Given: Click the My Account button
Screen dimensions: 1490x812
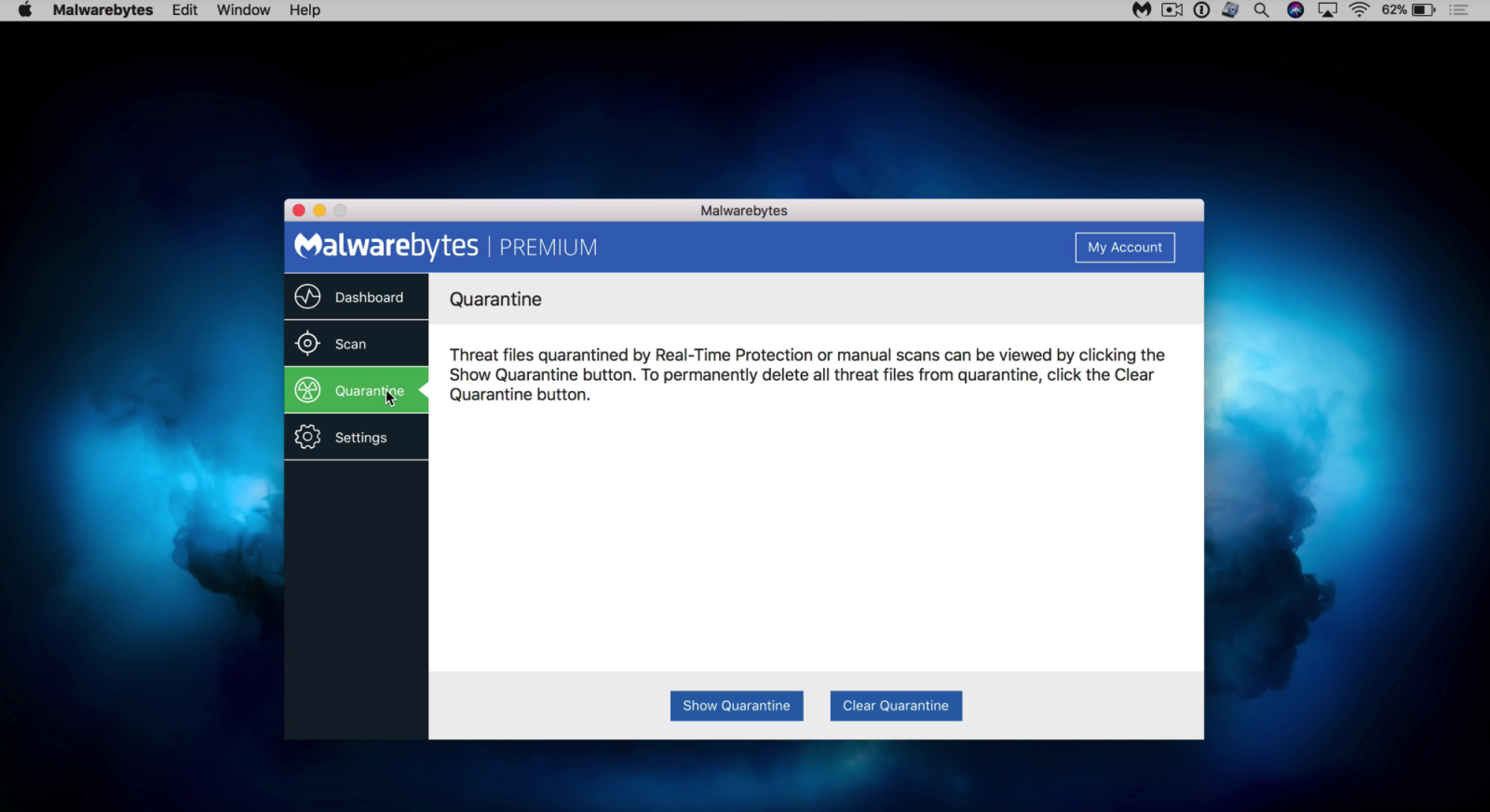Looking at the screenshot, I should (x=1125, y=247).
